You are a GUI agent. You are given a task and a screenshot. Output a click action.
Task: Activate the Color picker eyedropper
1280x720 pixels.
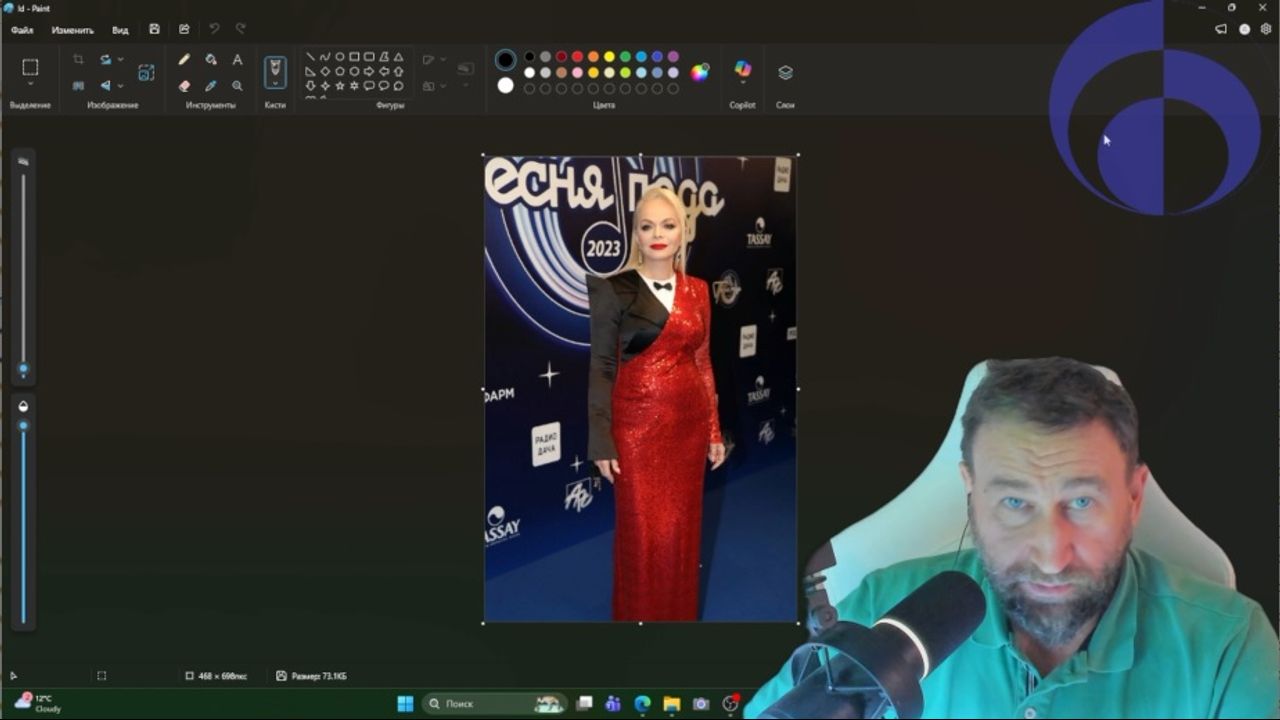point(211,86)
